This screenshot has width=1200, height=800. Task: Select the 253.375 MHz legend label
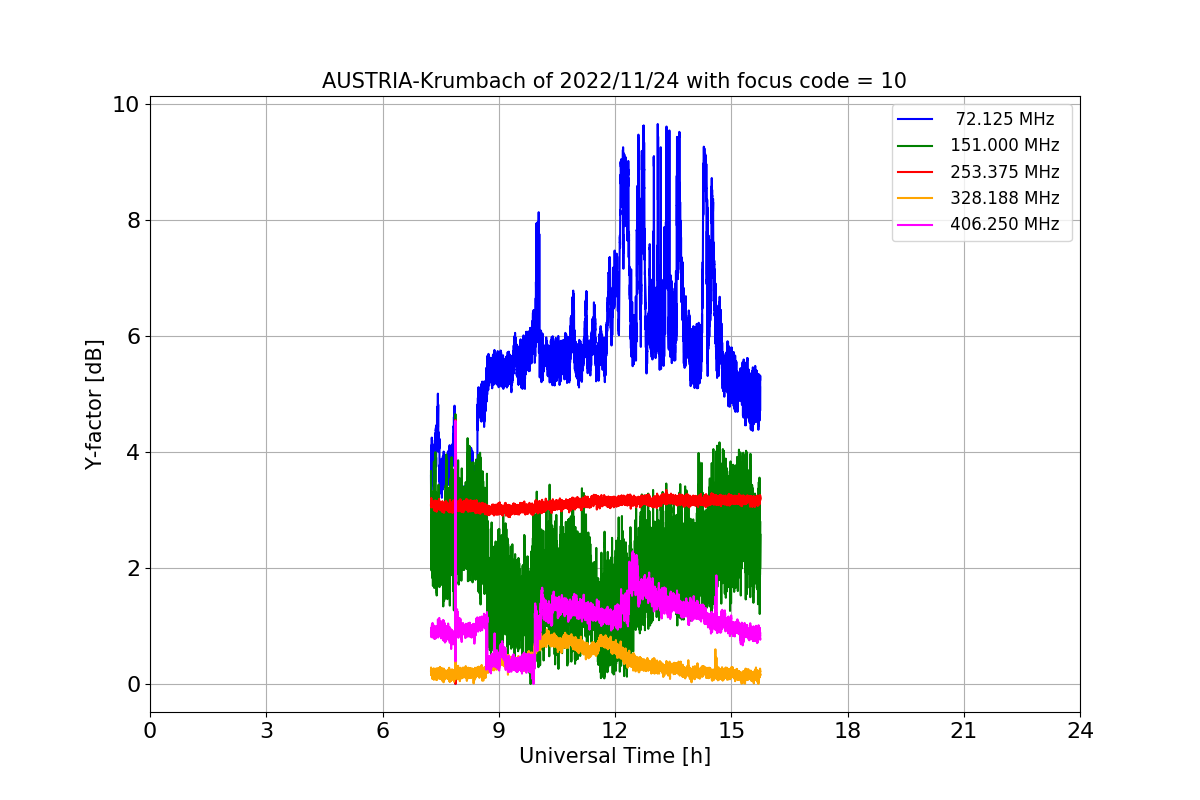(x=1005, y=172)
